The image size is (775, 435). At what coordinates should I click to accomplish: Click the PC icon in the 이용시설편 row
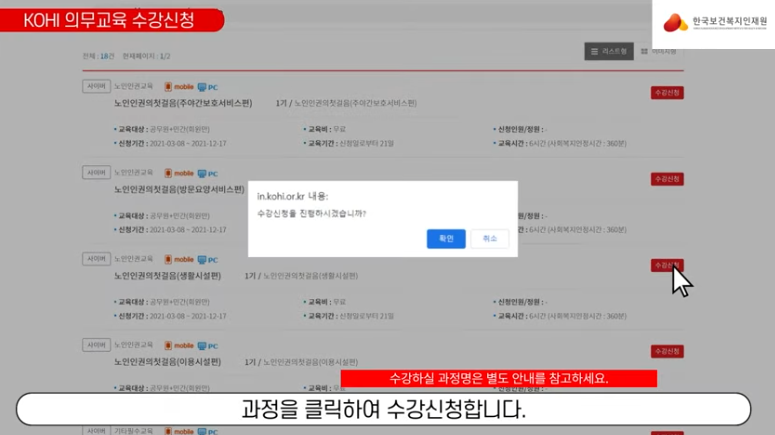point(208,346)
